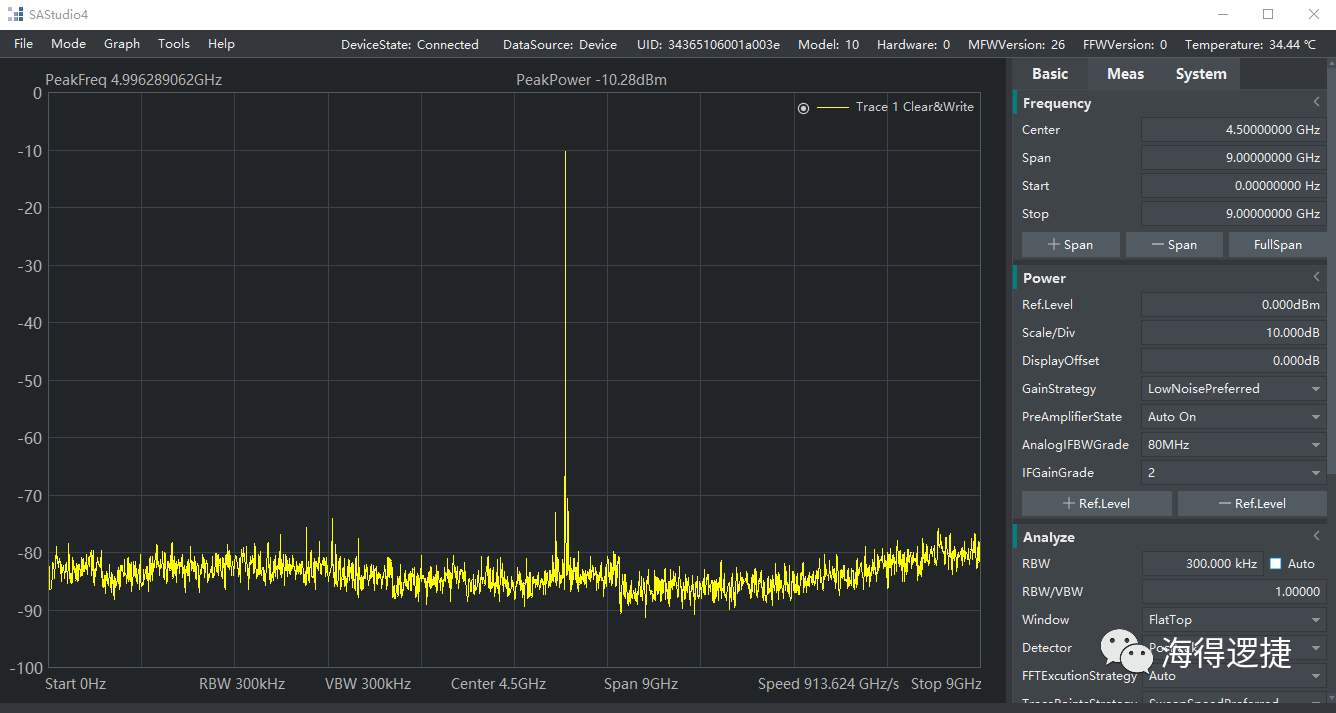Click the FFWVersion 0 status text
1336x713 pixels.
(x=1125, y=45)
